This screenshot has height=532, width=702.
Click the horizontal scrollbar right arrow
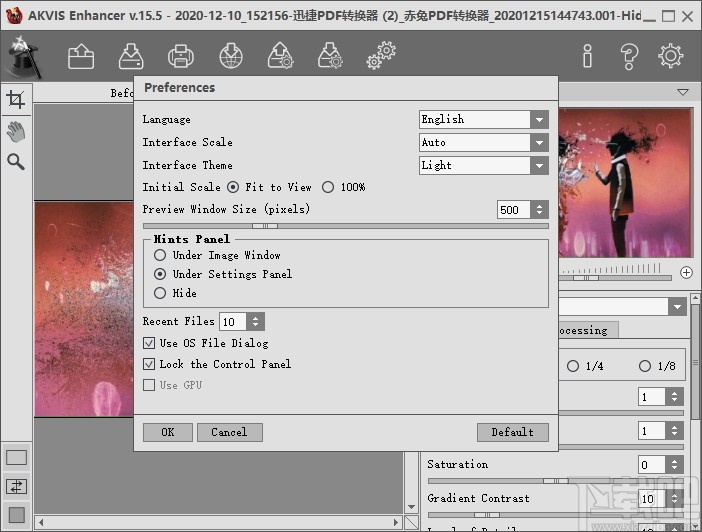396,522
